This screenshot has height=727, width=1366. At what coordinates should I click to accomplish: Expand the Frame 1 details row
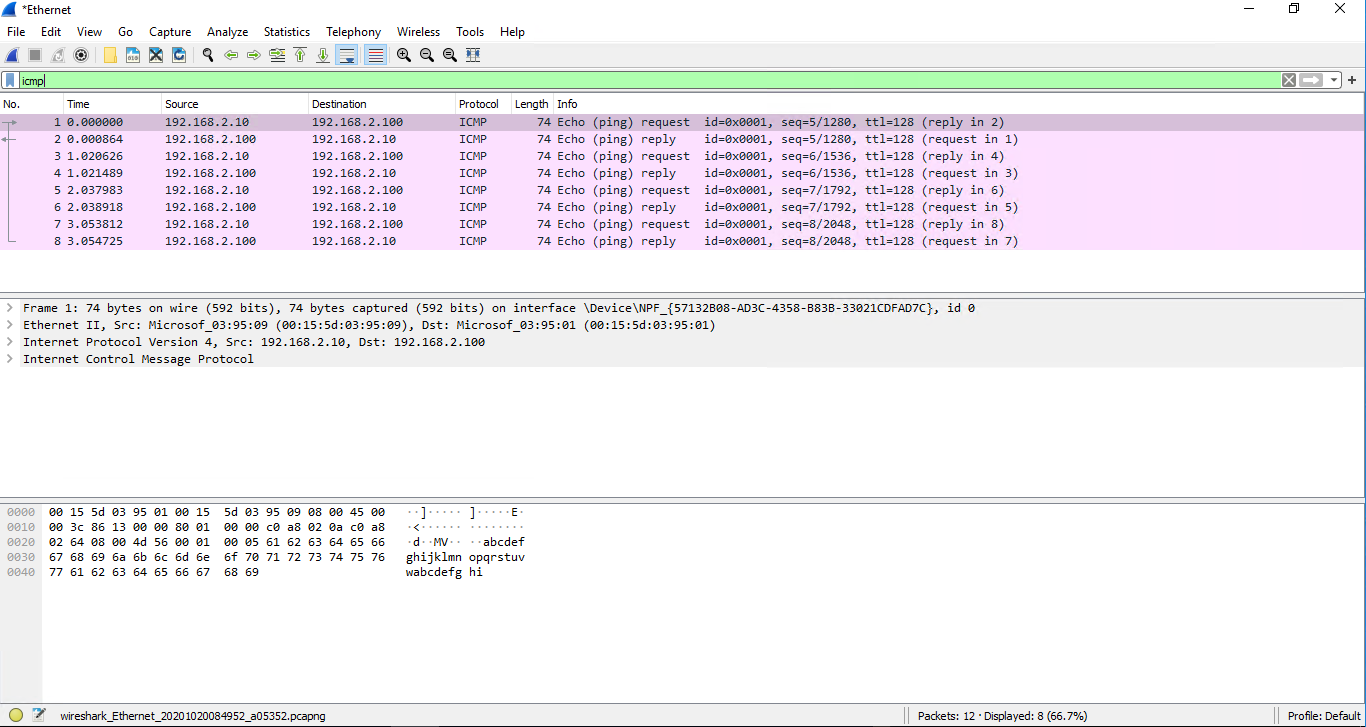(x=10, y=308)
